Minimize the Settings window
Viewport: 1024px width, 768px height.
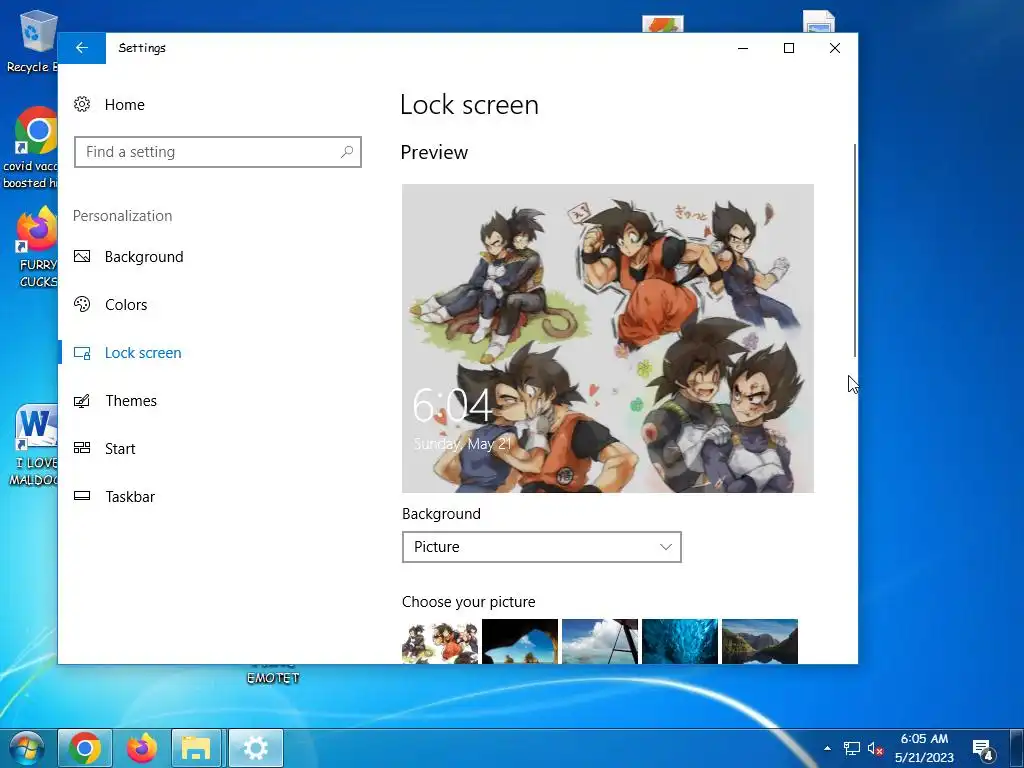tap(743, 48)
